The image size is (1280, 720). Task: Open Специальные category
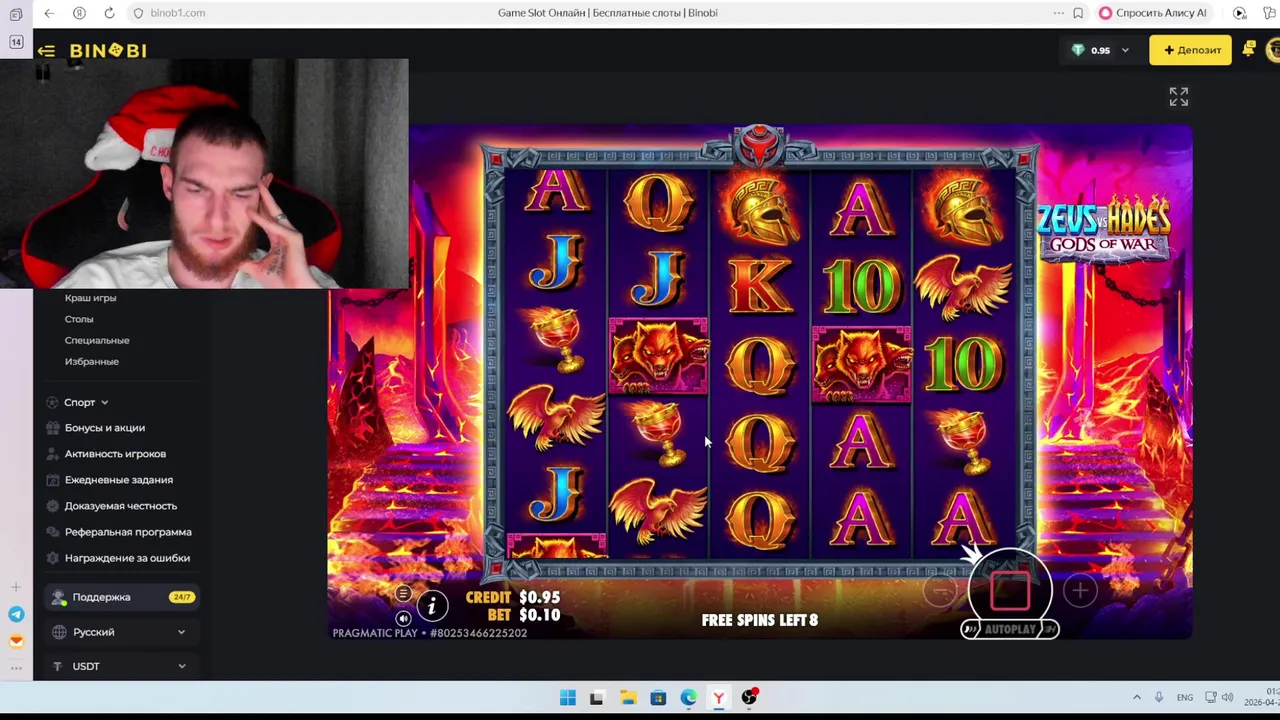97,340
